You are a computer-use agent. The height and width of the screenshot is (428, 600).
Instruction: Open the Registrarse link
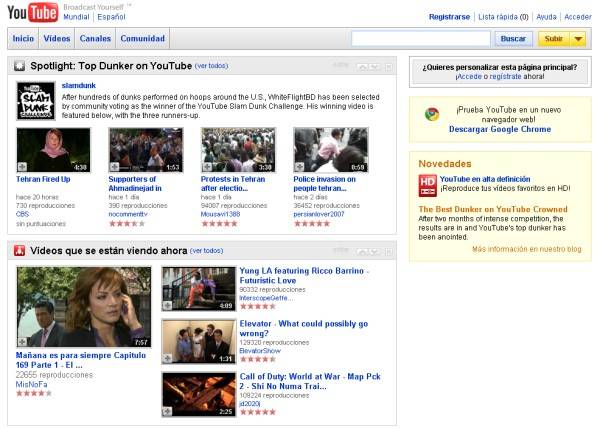pos(449,17)
